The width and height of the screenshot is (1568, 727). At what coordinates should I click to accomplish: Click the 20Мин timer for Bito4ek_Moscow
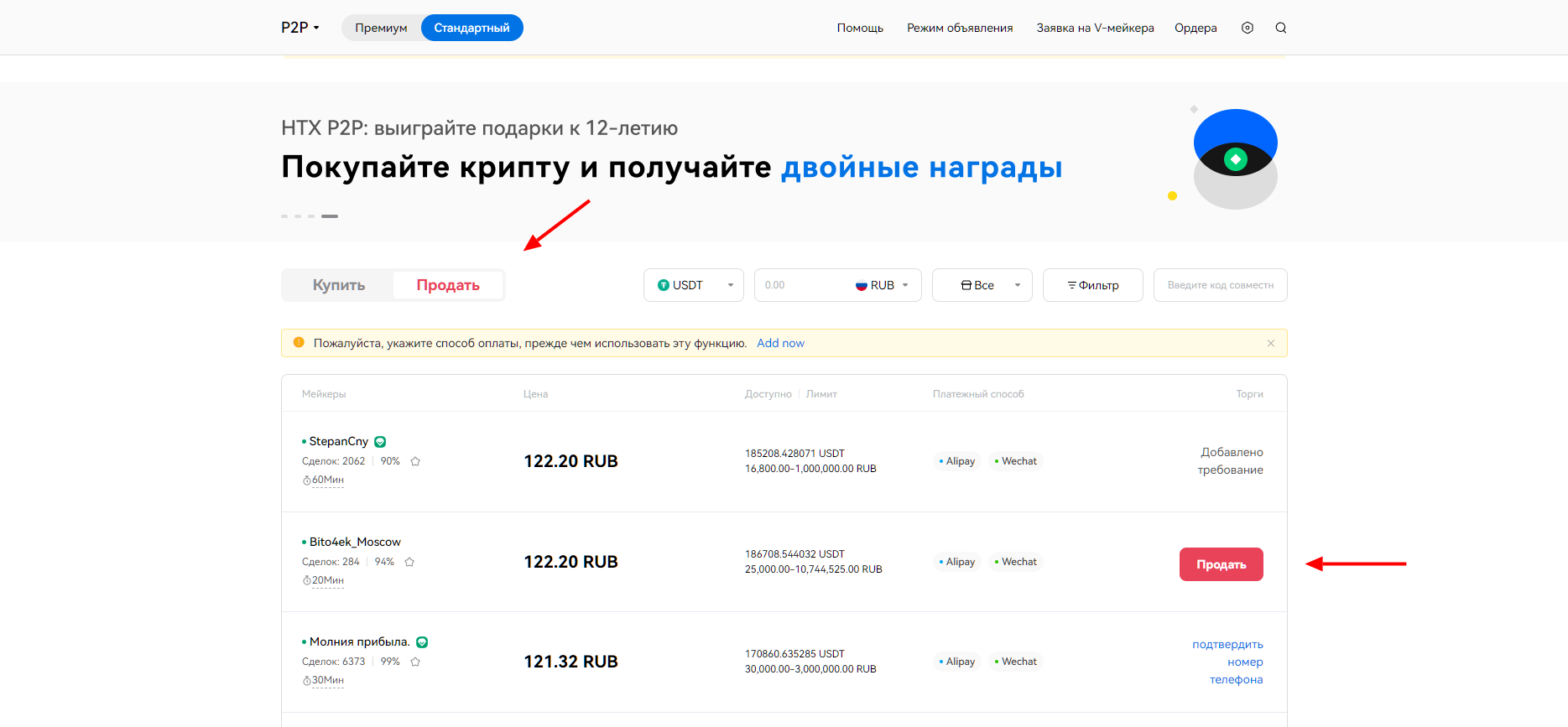[324, 580]
